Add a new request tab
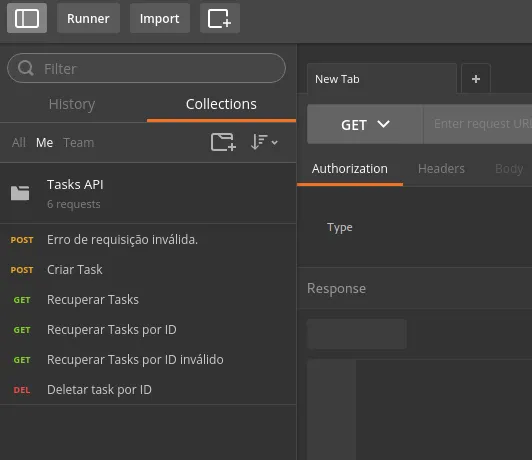 [x=476, y=79]
